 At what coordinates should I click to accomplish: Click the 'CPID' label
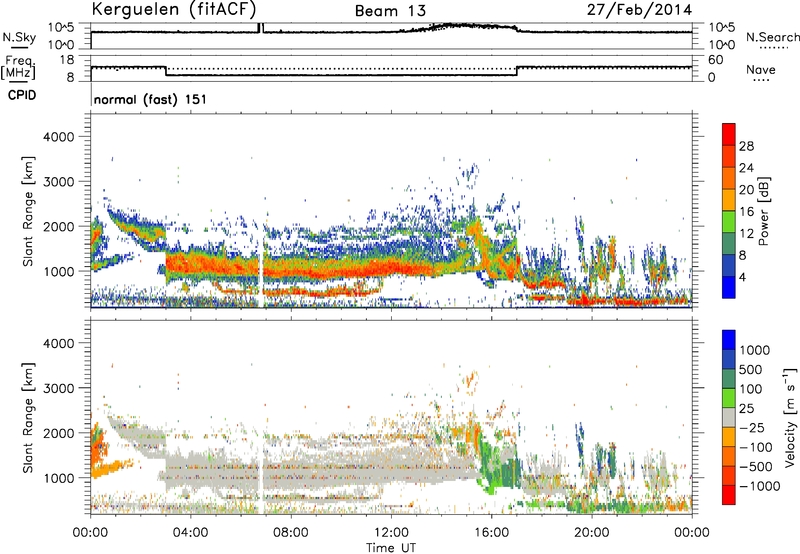pos(22,95)
